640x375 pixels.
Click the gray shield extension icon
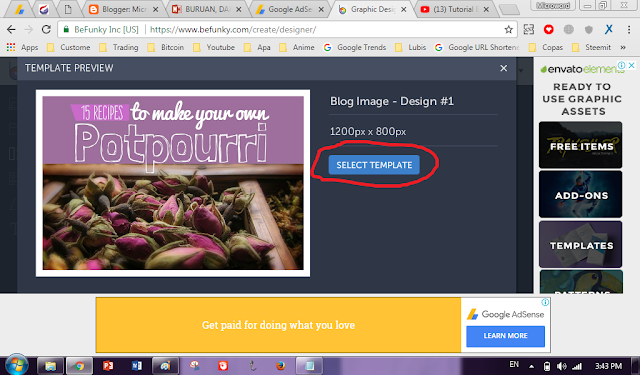[589, 29]
